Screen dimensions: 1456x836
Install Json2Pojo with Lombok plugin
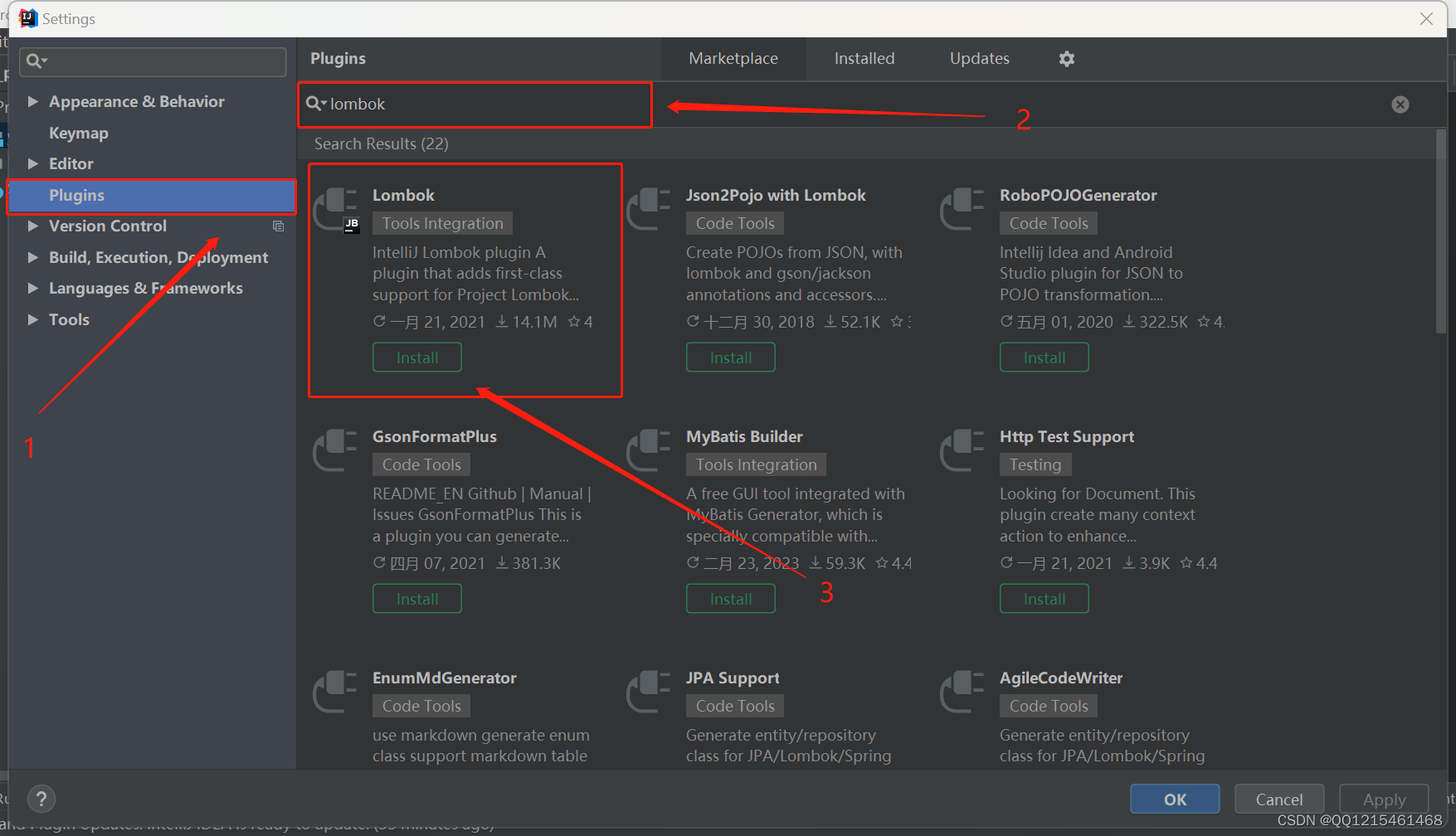click(x=731, y=357)
